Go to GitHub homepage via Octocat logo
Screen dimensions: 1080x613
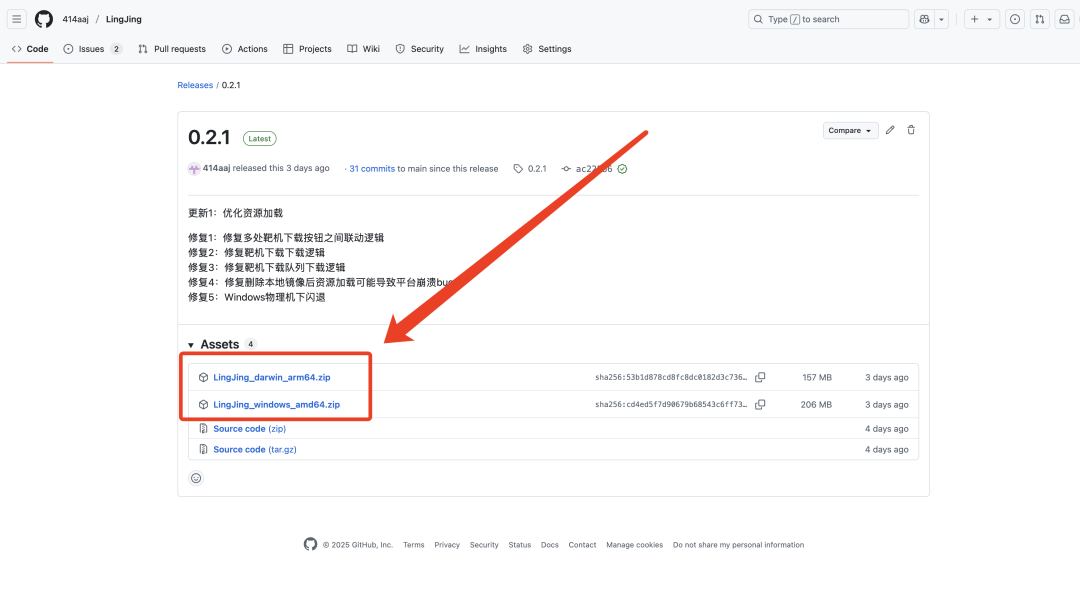[x=44, y=19]
